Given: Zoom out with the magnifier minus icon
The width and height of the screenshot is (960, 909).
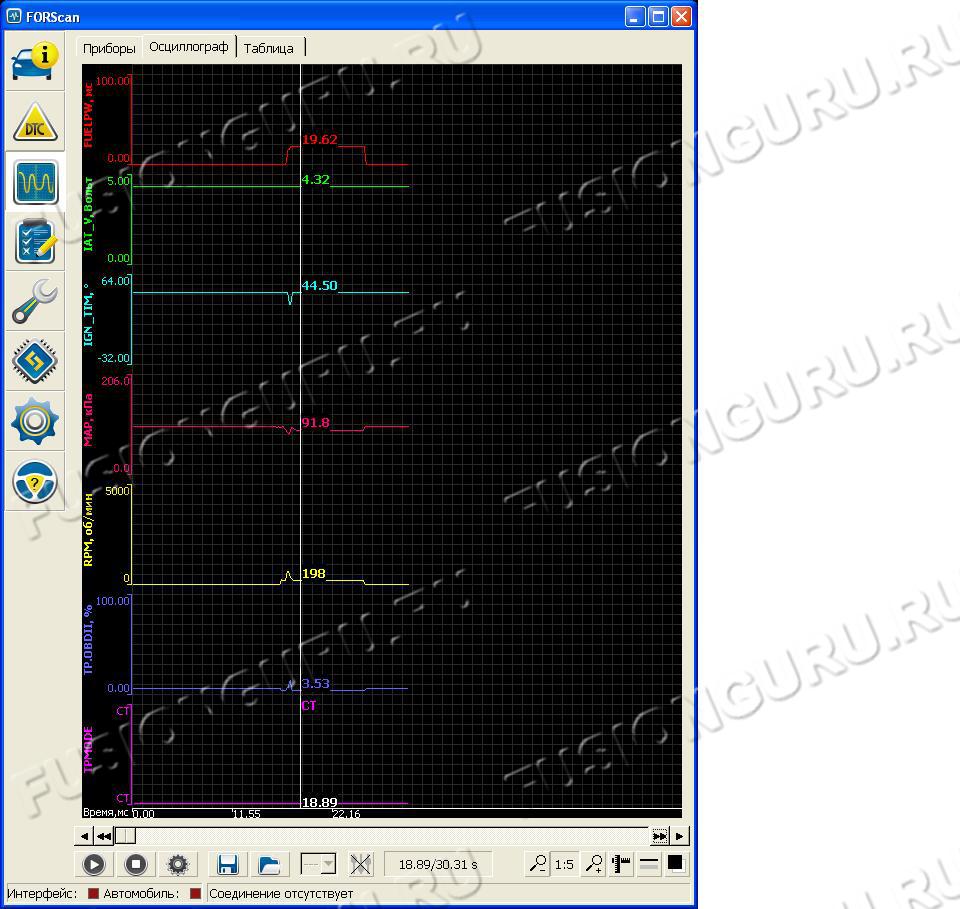Looking at the screenshot, I should point(538,864).
